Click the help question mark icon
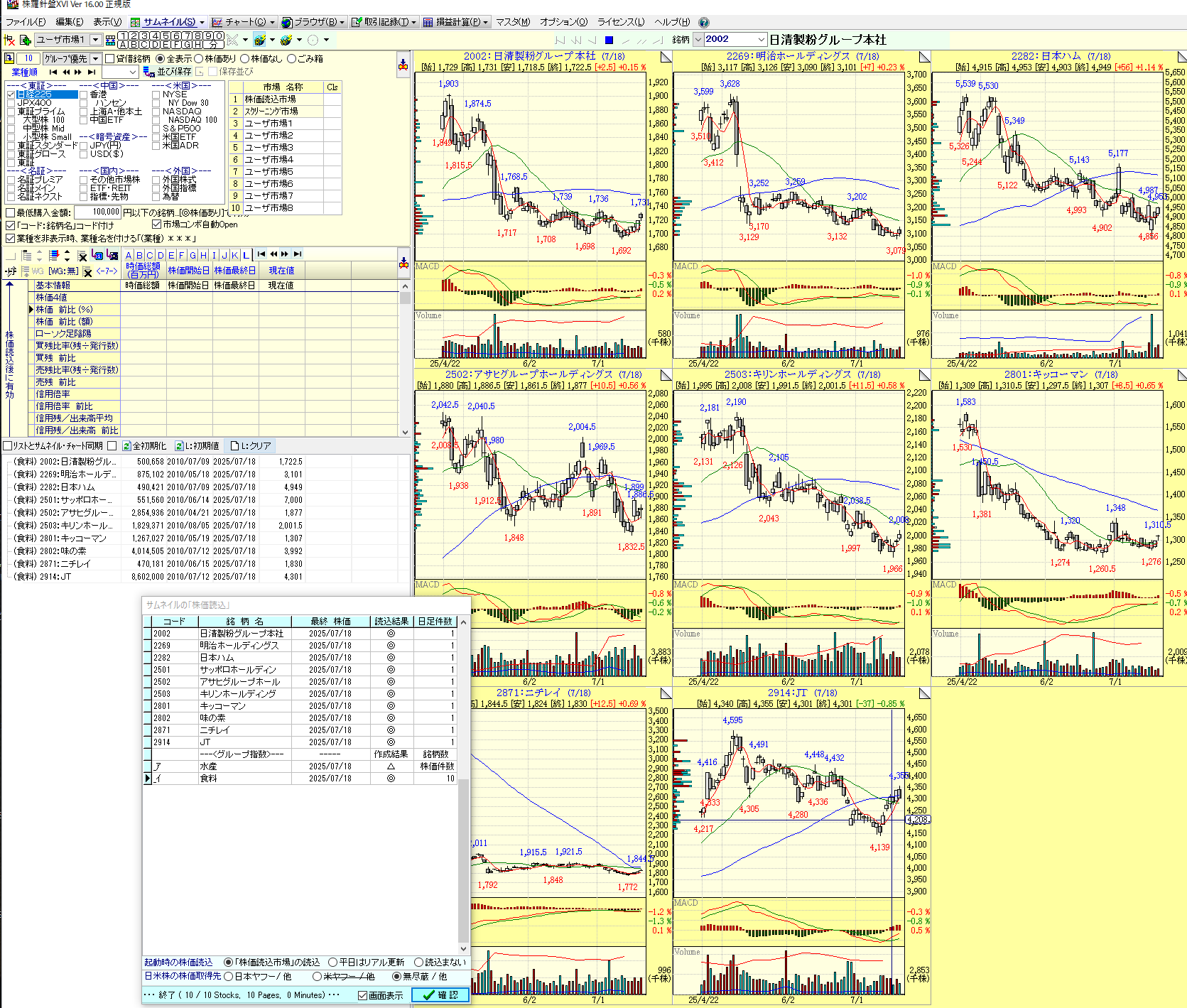 pos(703,22)
